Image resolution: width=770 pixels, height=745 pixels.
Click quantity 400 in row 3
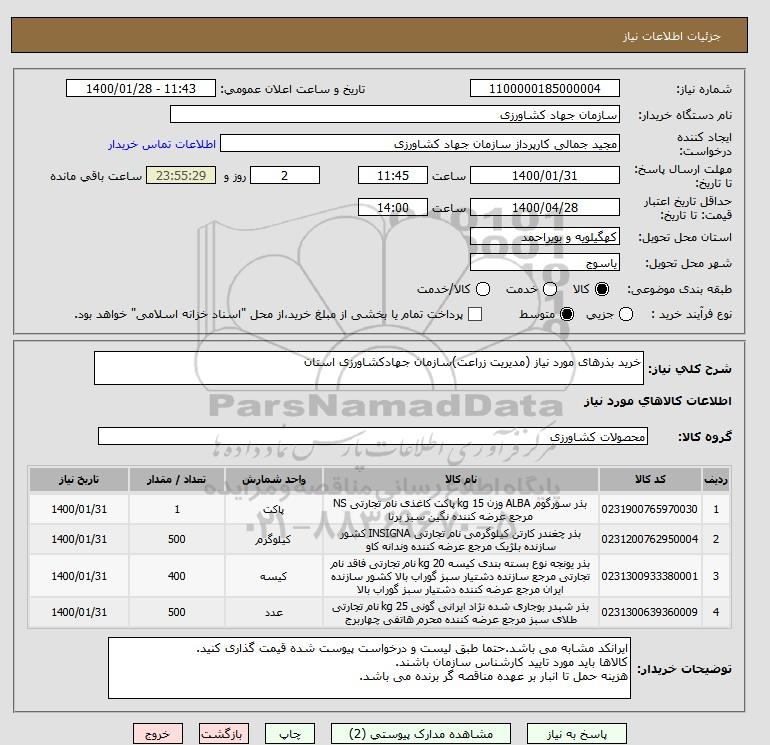[176, 576]
